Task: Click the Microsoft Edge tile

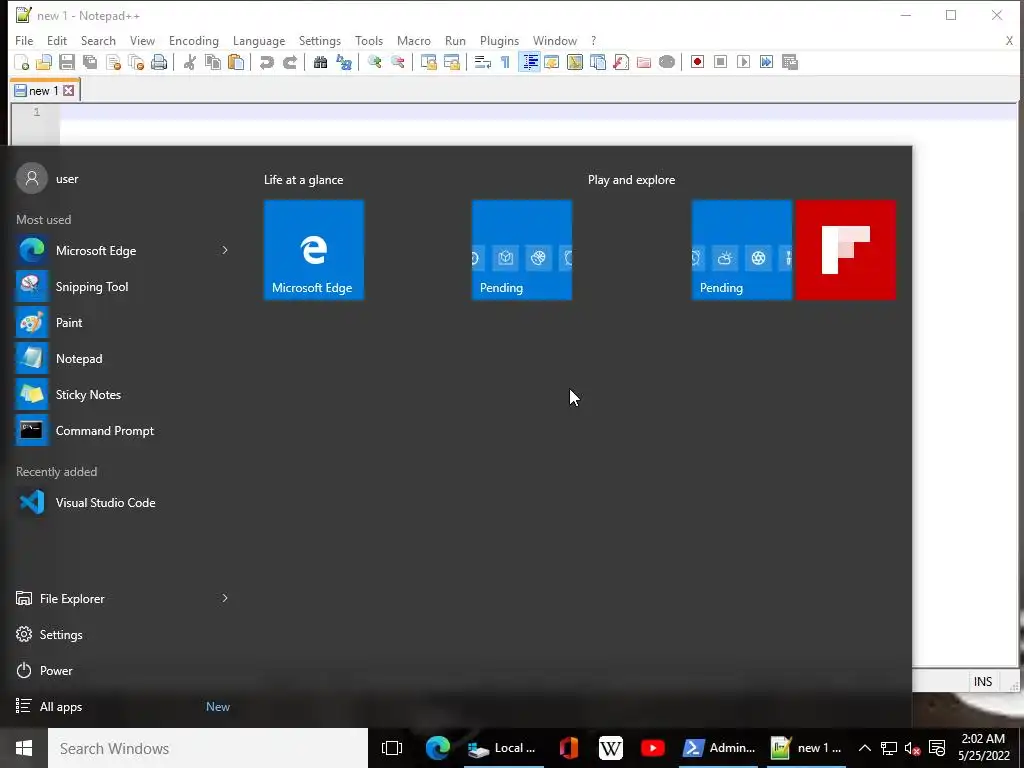Action: pos(313,249)
